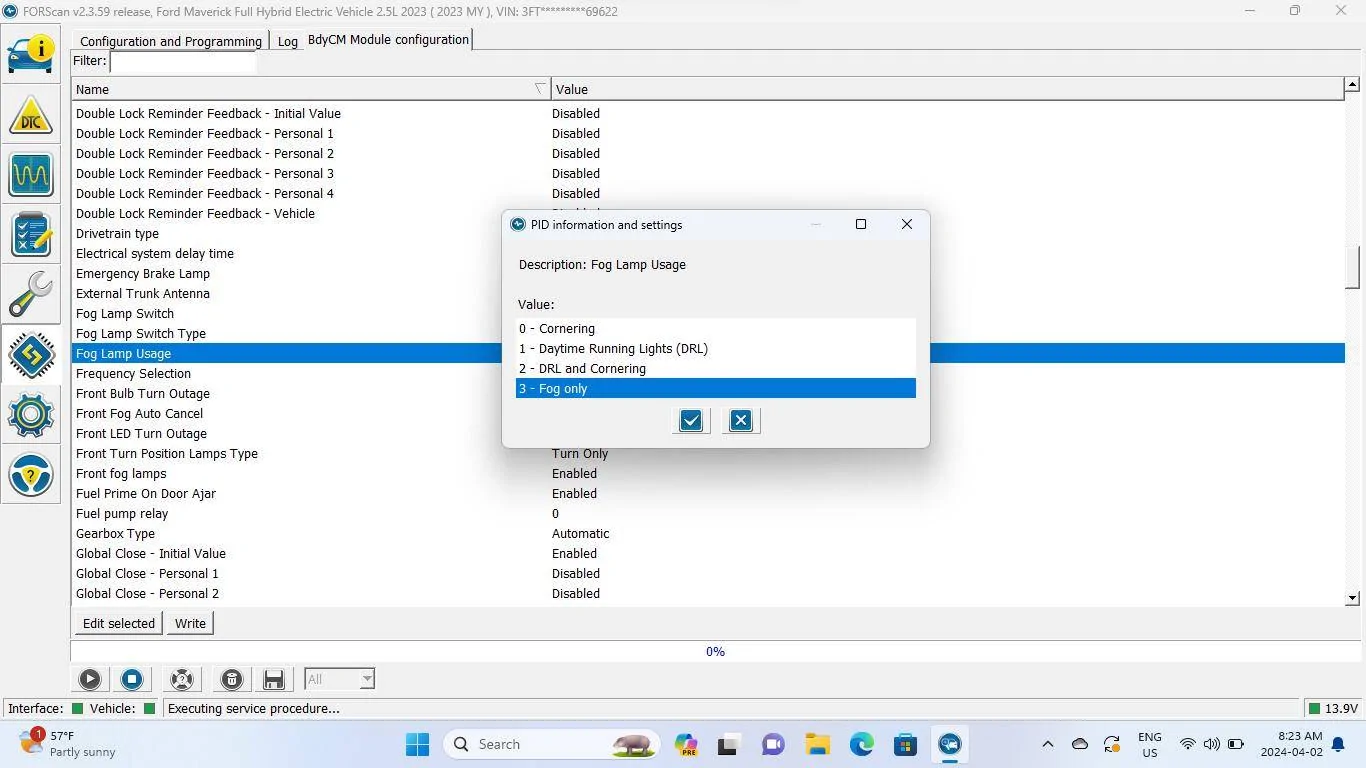Click the play start button
The height and width of the screenshot is (768, 1366).
(x=90, y=679)
